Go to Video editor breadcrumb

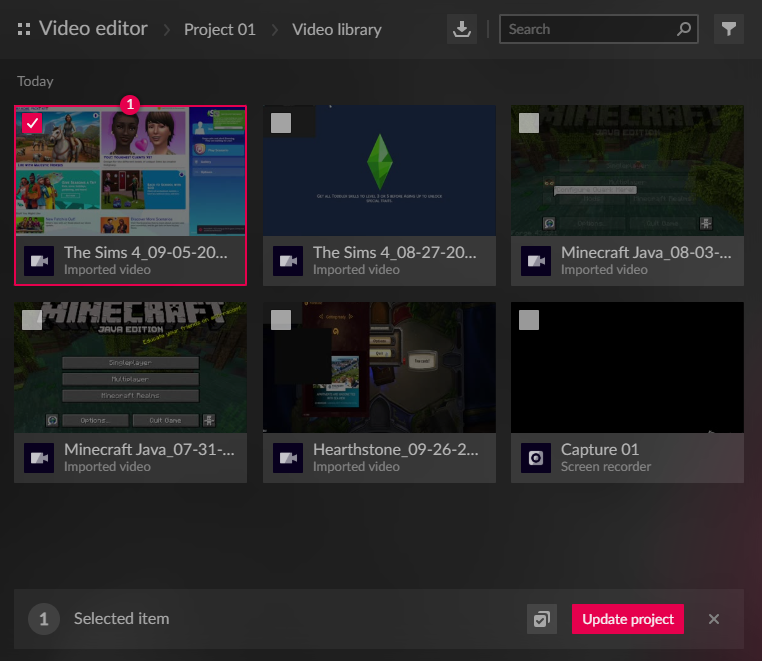pos(93,29)
